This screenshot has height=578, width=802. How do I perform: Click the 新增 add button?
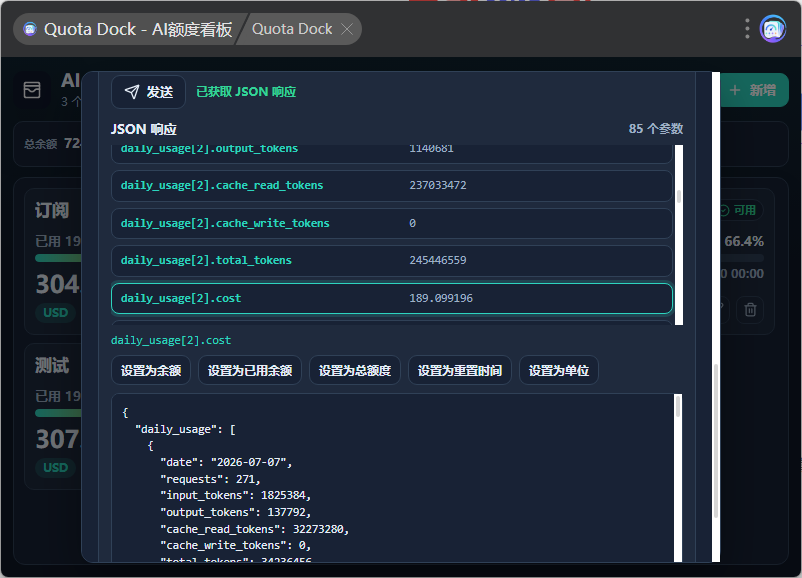tap(754, 90)
